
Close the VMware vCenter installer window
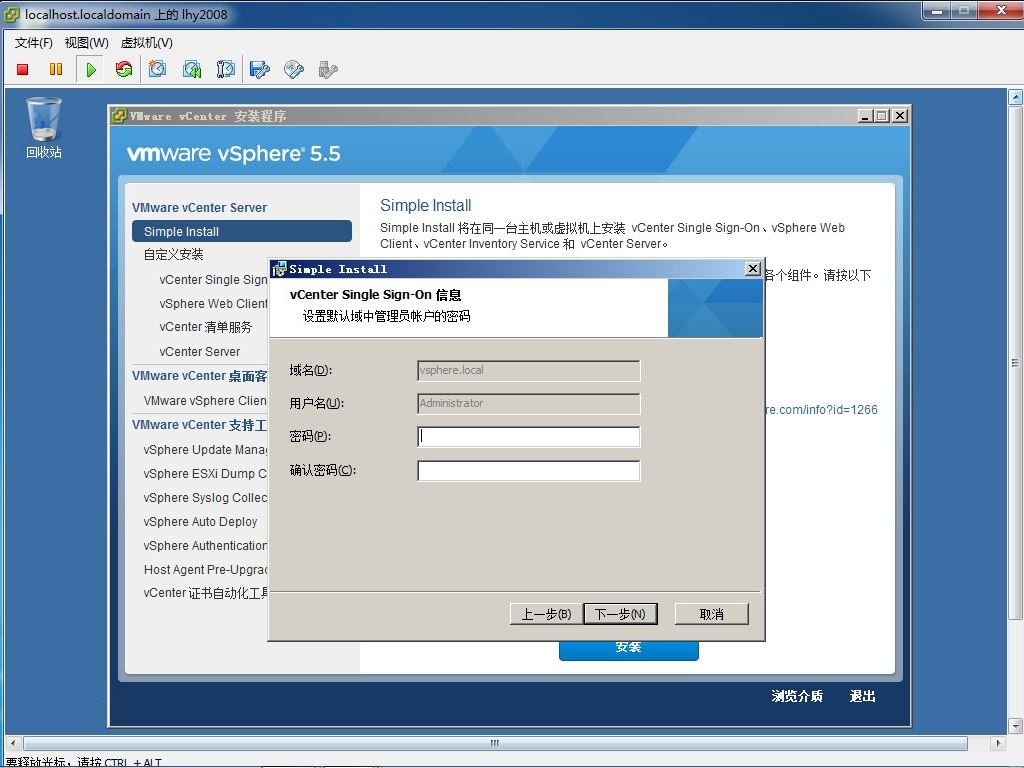900,116
